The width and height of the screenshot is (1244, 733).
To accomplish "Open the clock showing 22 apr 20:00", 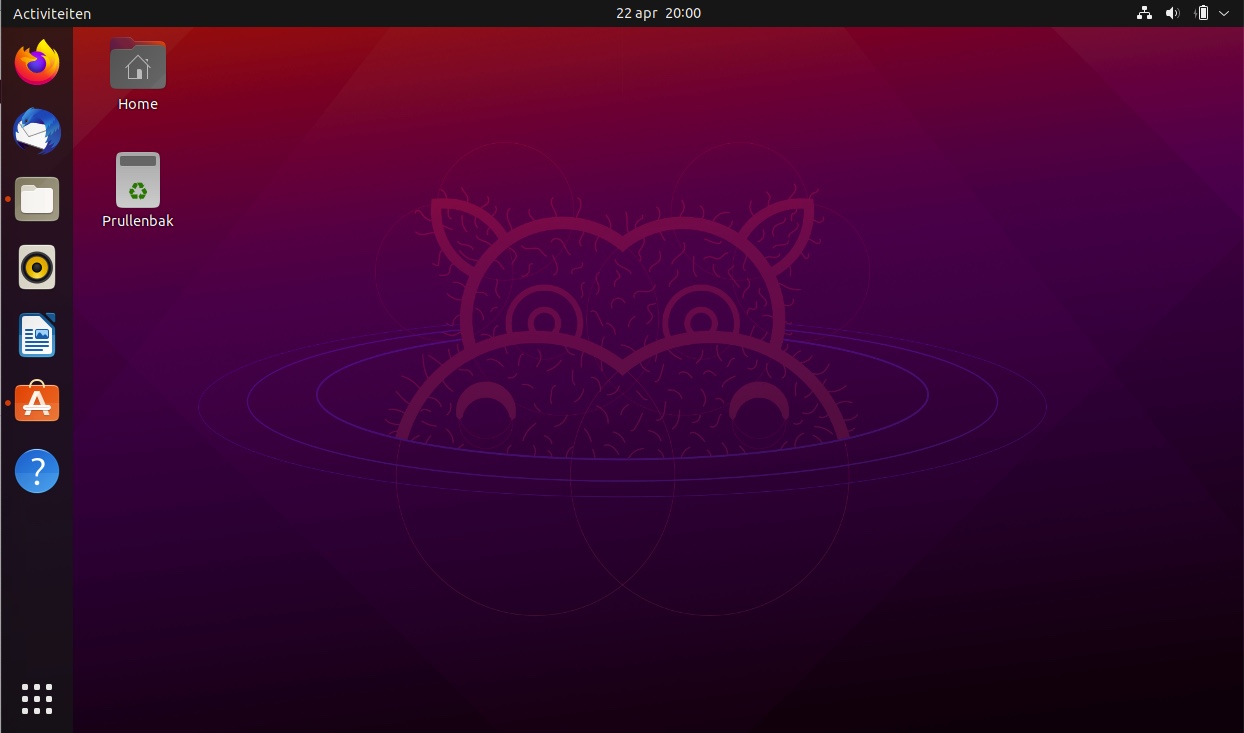I will (x=658, y=14).
